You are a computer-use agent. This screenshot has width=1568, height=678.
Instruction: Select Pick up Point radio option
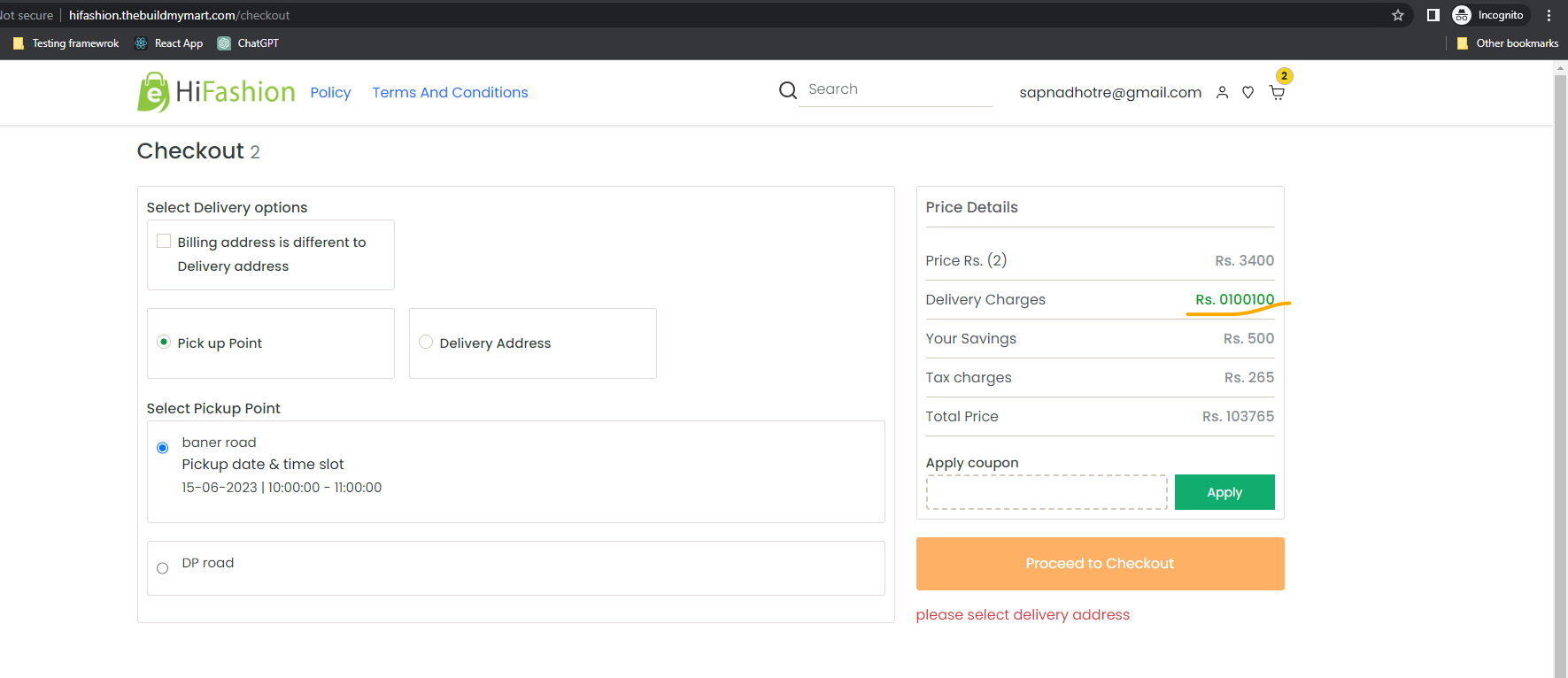(x=163, y=342)
